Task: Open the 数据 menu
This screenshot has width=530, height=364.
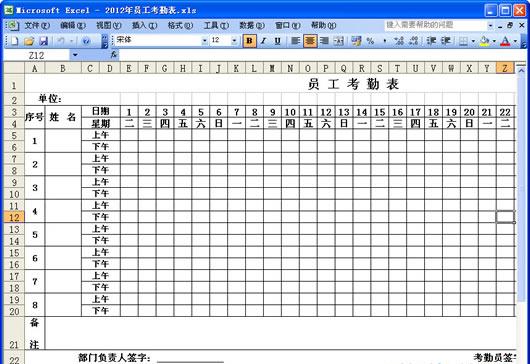Action: pyautogui.click(x=252, y=25)
